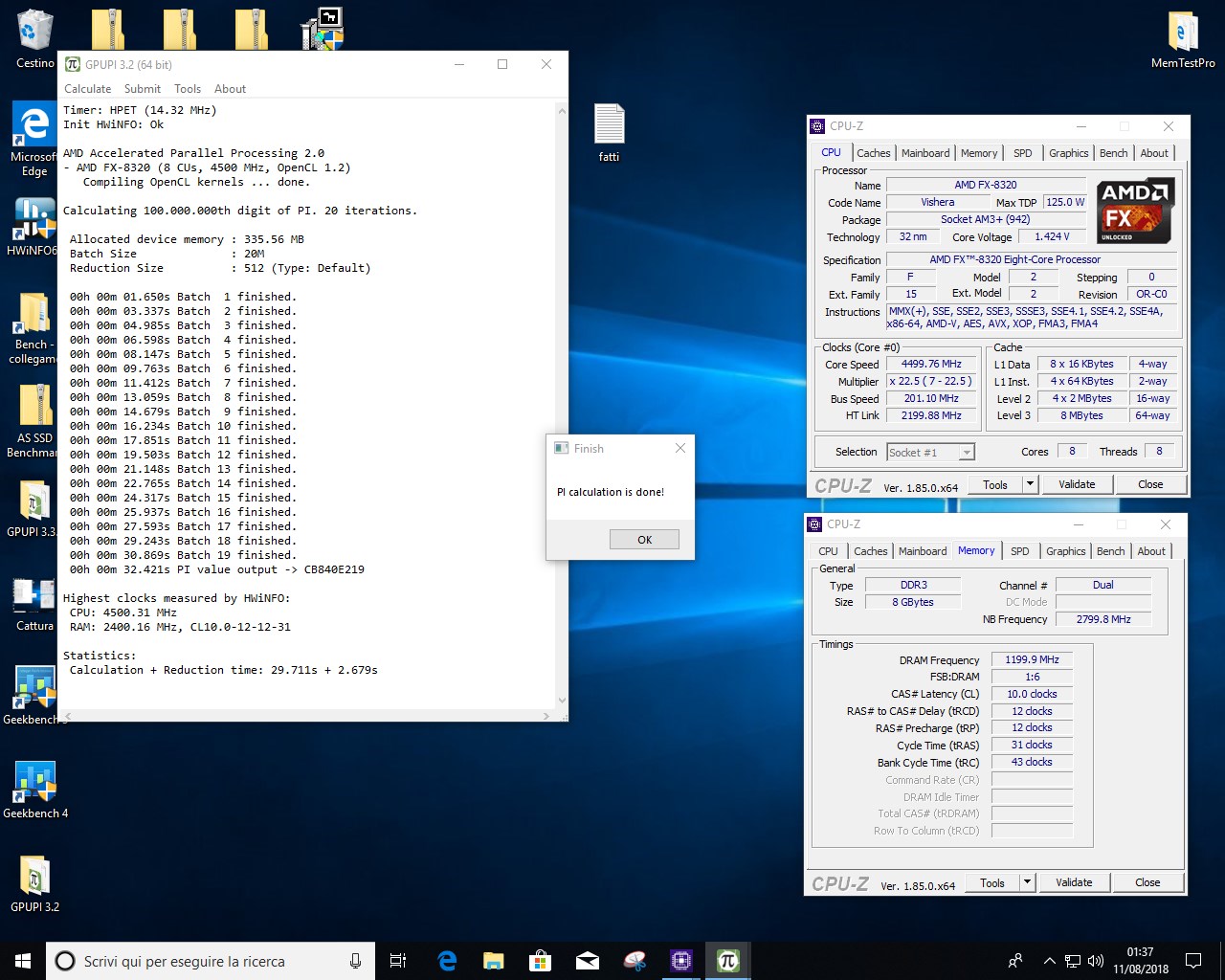Screen dimensions: 1225x980
Task: Open File Explorer from the taskbar
Action: 494,961
